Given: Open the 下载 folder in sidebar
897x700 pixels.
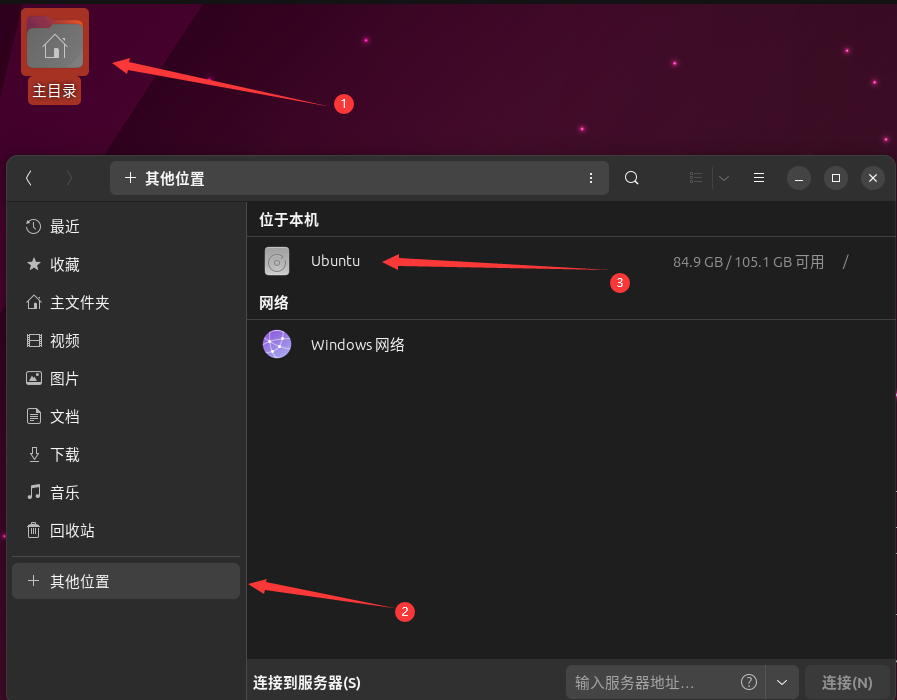Looking at the screenshot, I should tap(63, 454).
